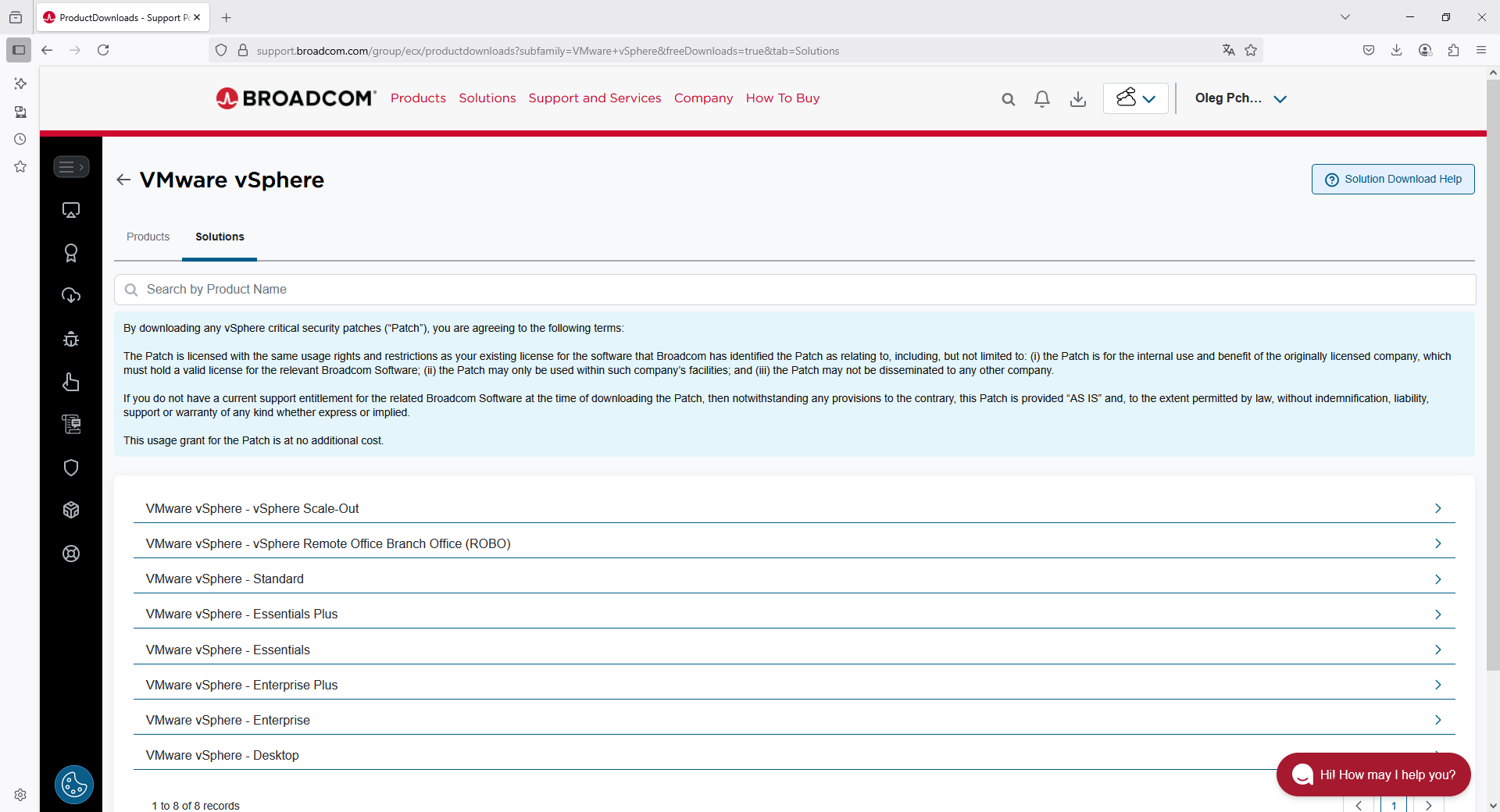The image size is (1500, 812).
Task: Open the notifications bell icon
Action: [x=1042, y=99]
